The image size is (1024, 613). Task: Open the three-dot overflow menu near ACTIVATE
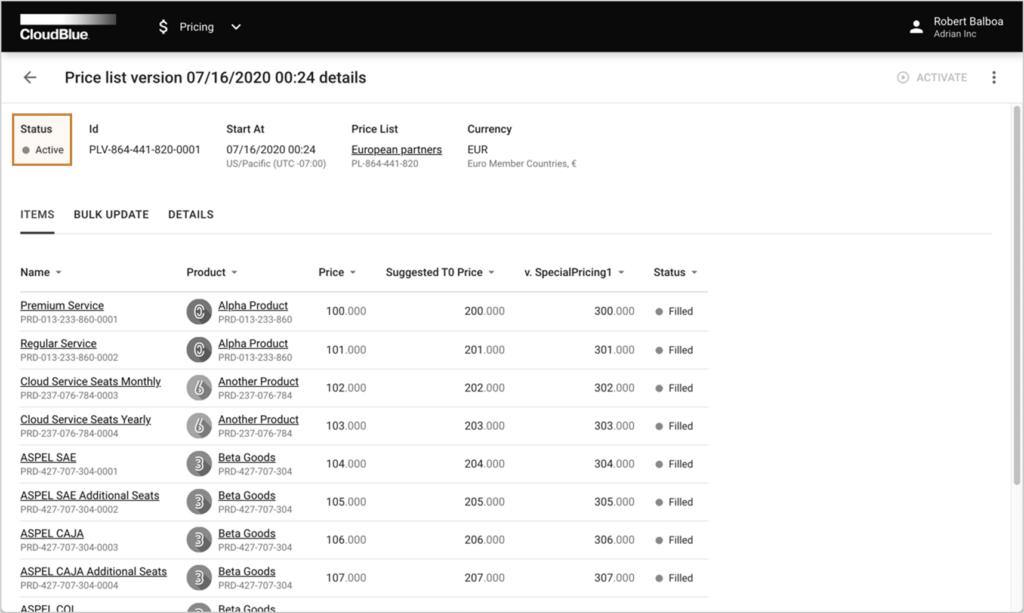994,77
